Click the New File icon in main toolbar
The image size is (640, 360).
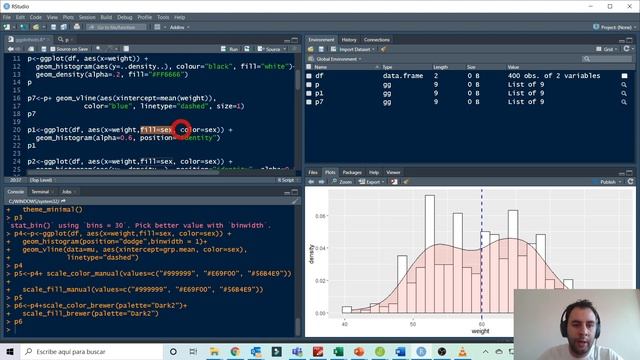click(7, 27)
